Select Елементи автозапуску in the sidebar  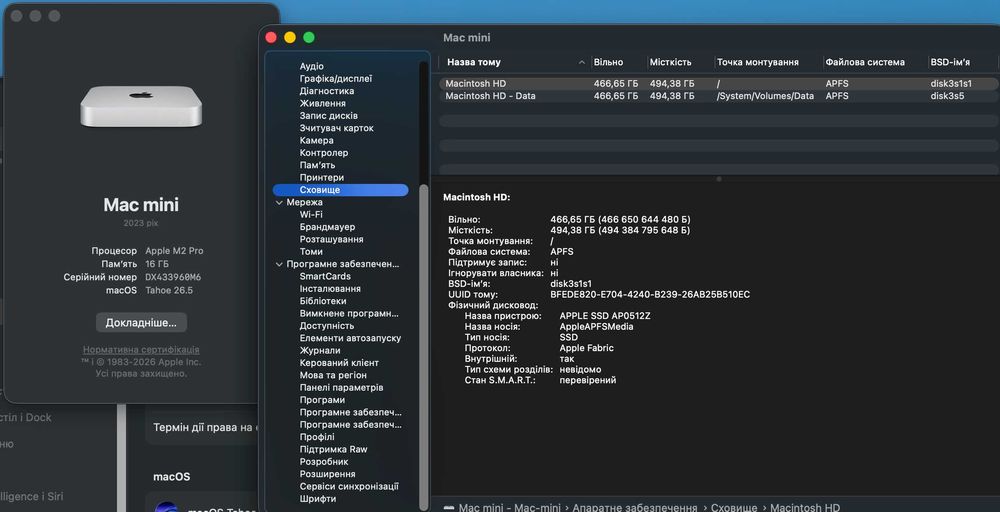350,338
